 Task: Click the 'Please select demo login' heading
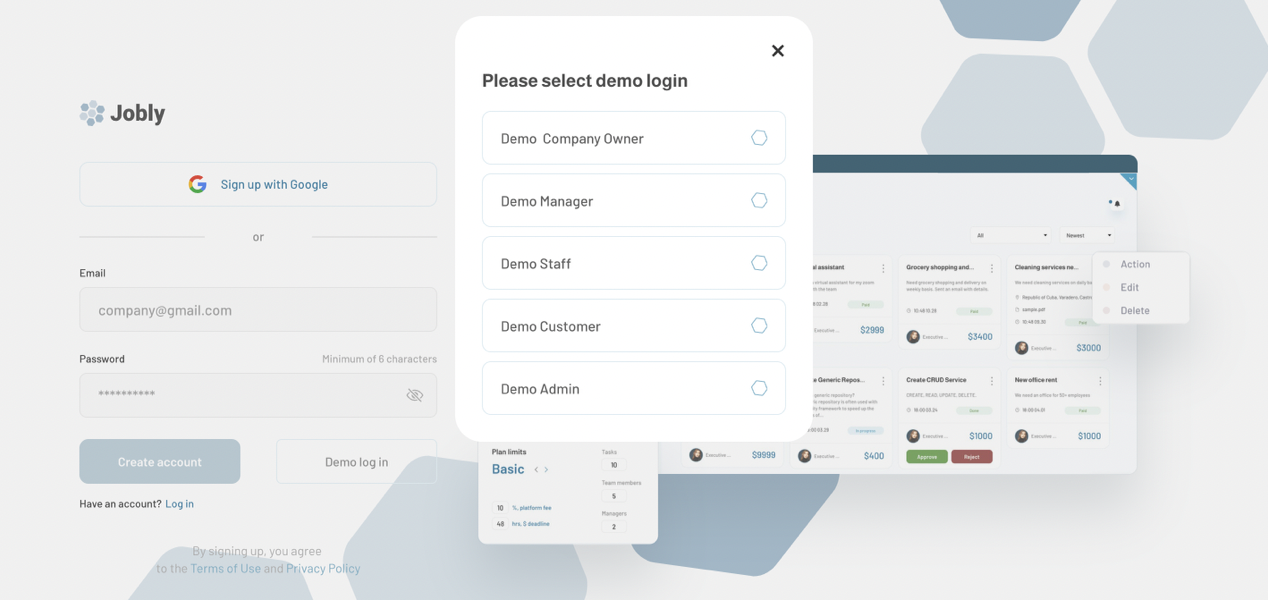click(585, 80)
